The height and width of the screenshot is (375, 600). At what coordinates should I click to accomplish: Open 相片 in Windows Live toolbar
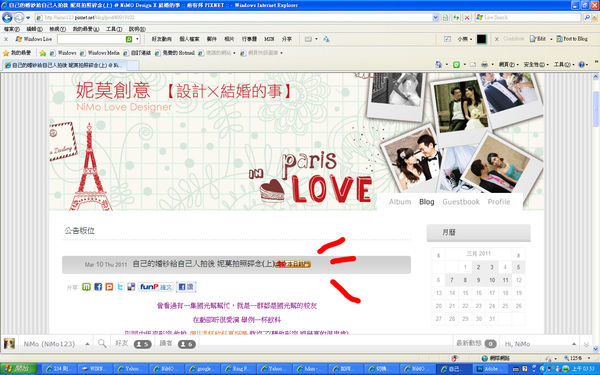click(x=229, y=39)
